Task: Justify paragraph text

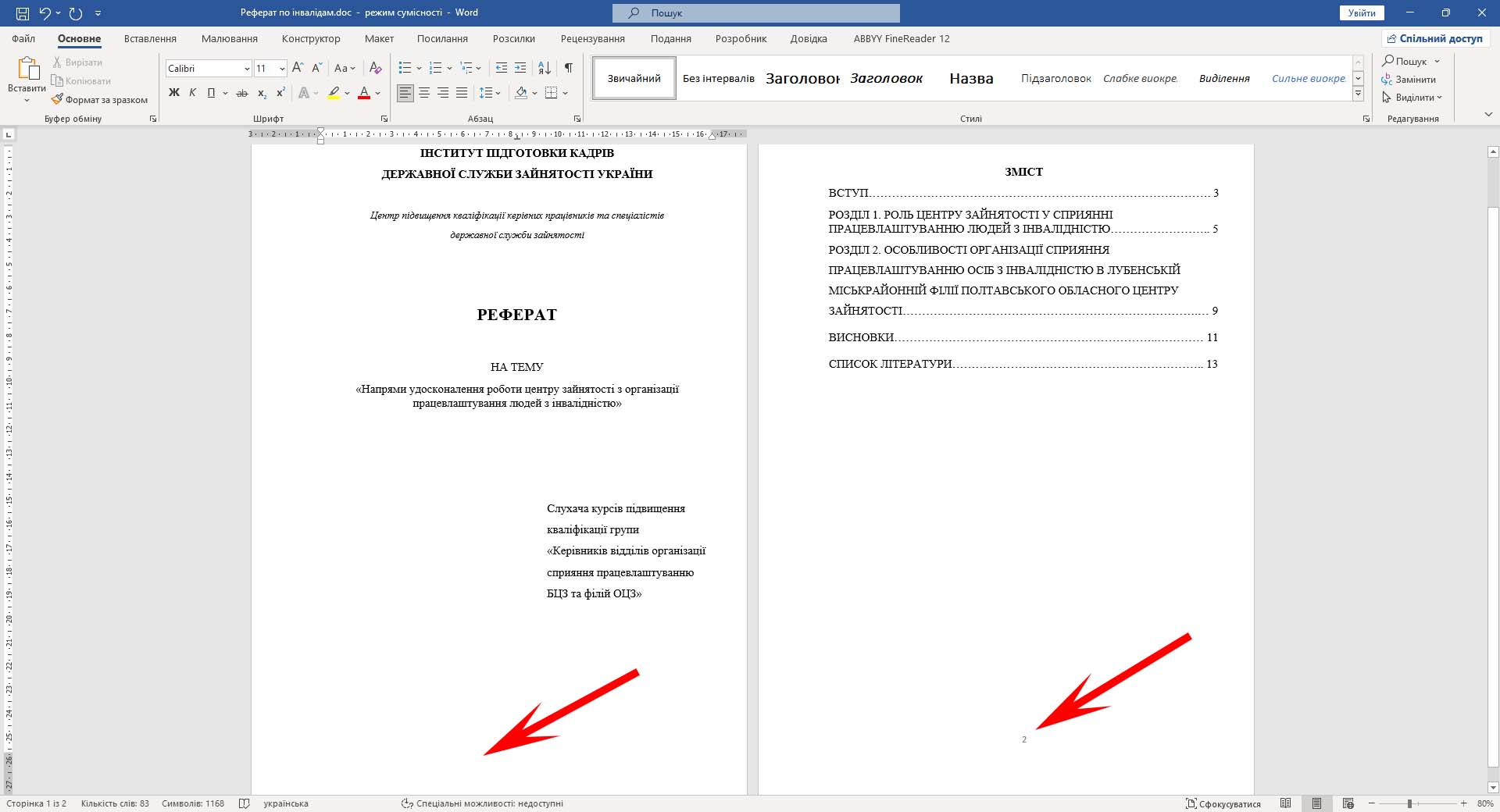Action: coord(462,93)
